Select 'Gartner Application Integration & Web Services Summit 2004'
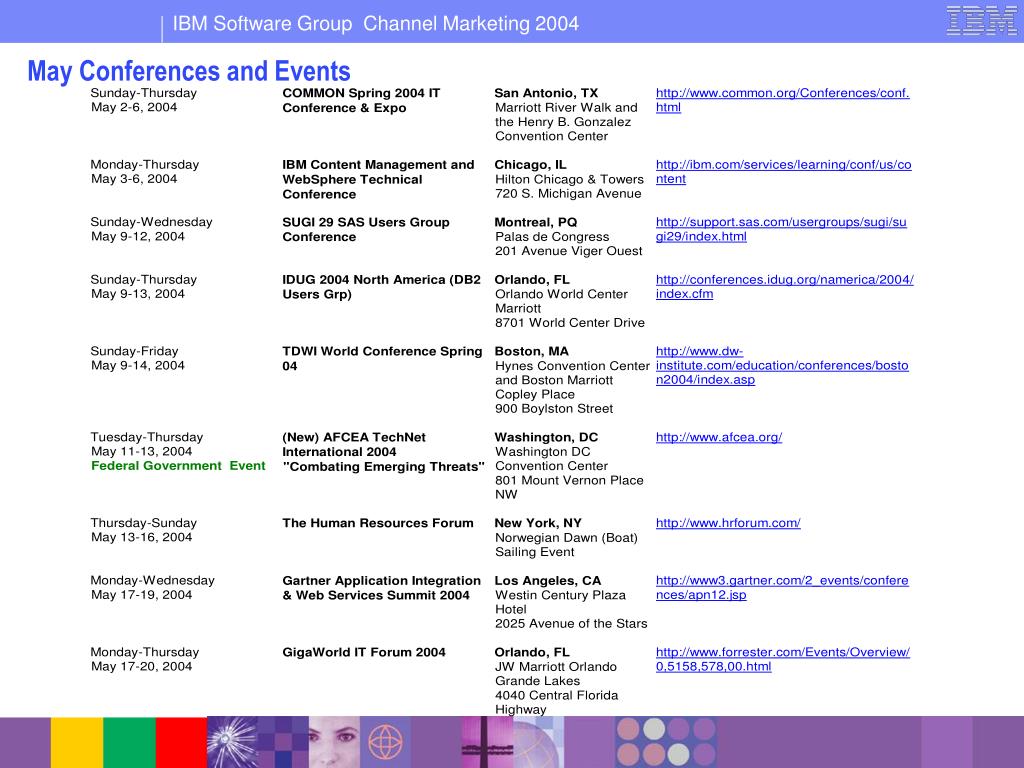Screen dimensions: 1024x768 (x=381, y=587)
